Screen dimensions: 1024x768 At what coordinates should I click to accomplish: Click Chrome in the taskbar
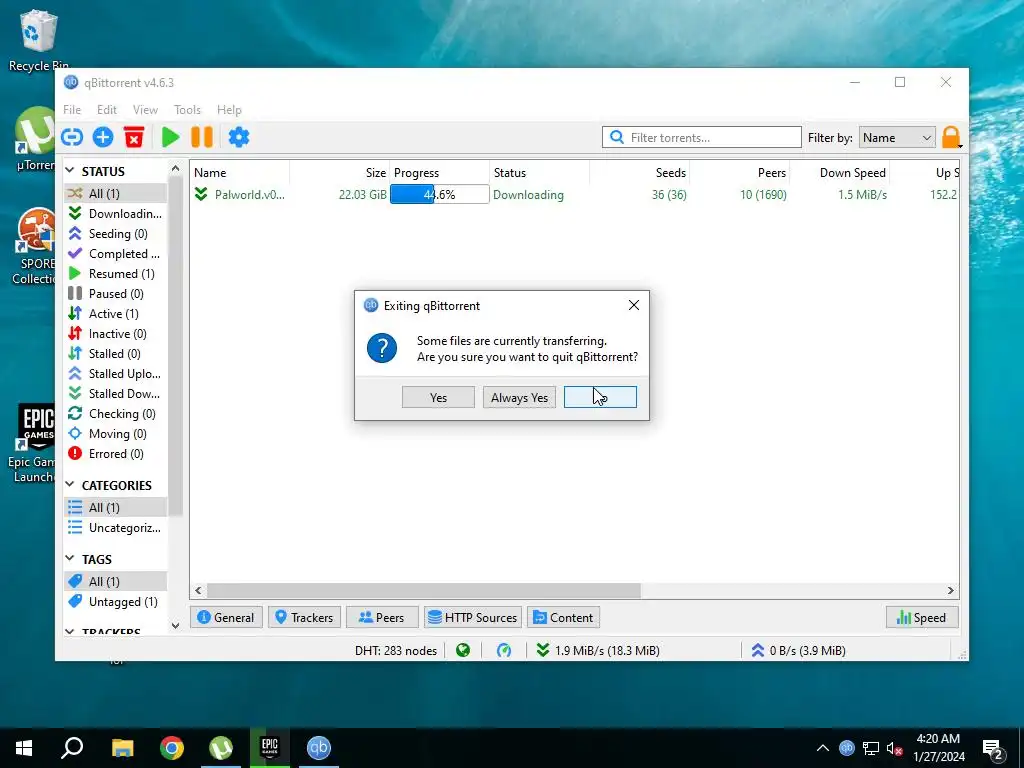coord(172,748)
